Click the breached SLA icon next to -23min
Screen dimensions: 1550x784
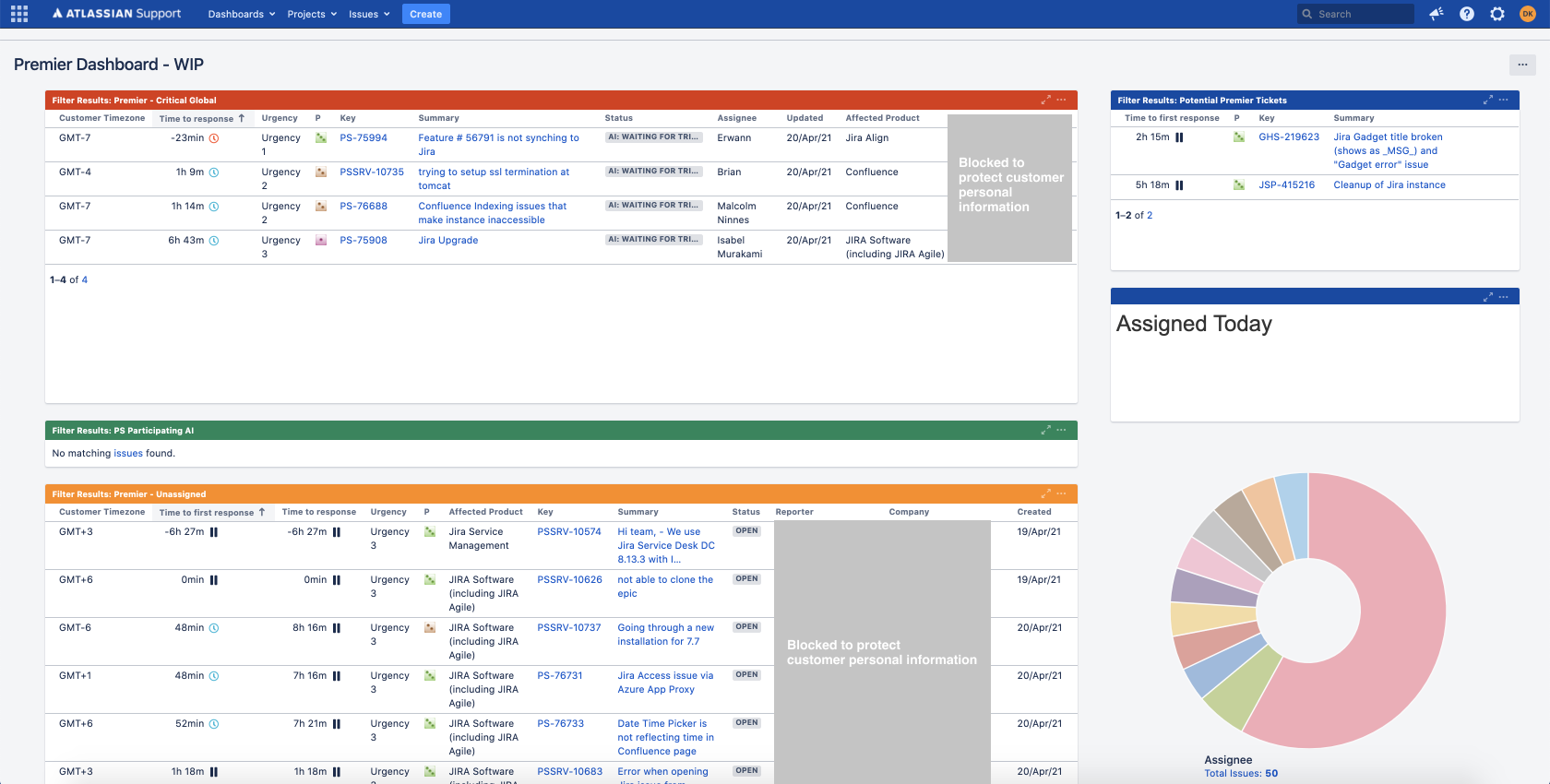pos(214,138)
